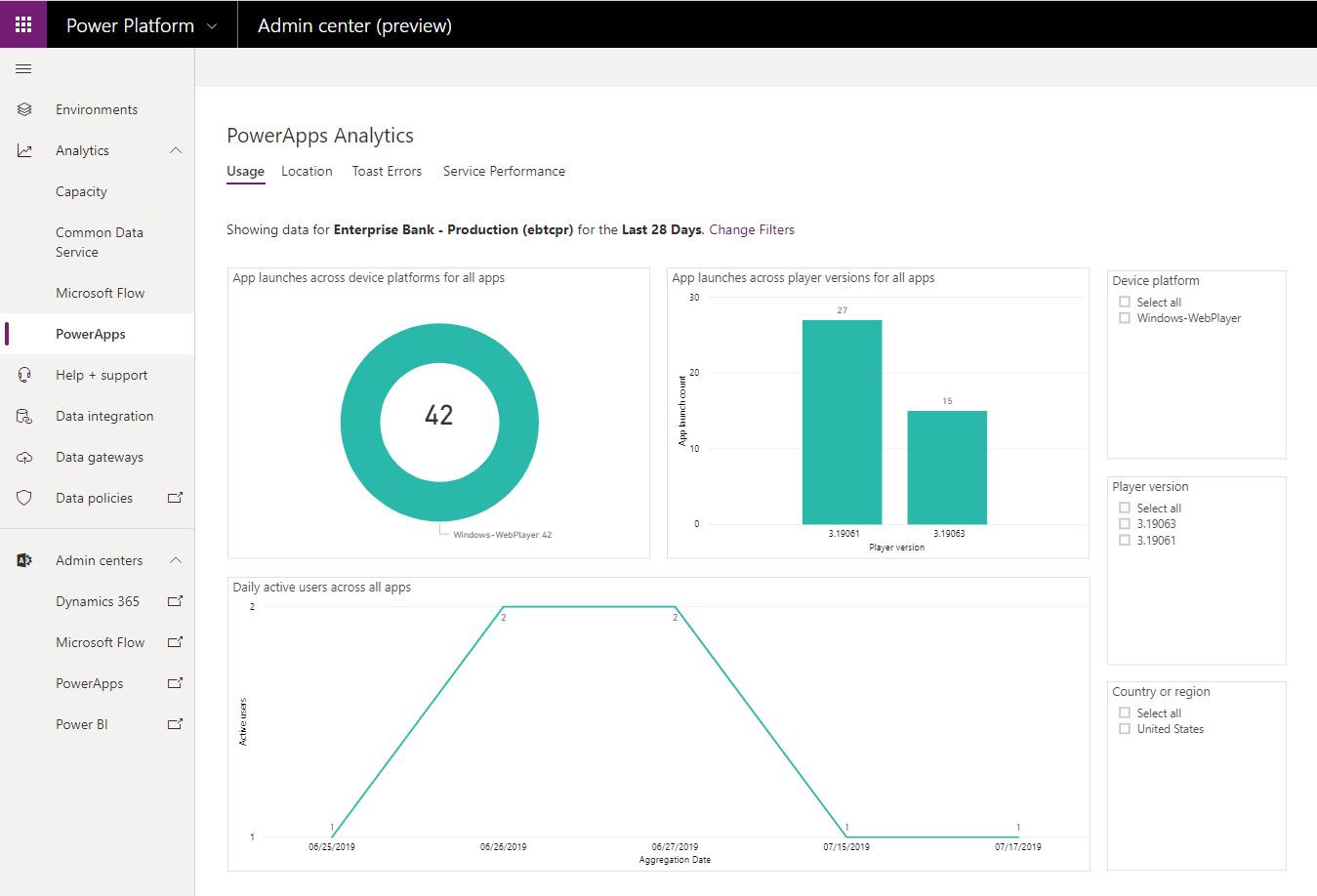This screenshot has width=1317, height=896.
Task: Collapse the Admin centers section chevron
Action: [x=176, y=560]
